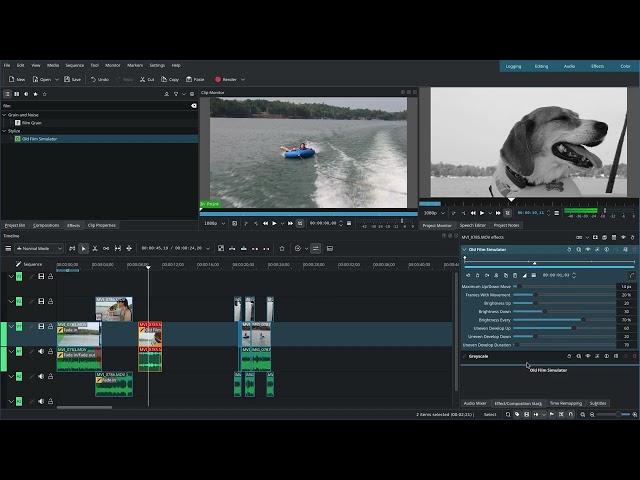
Task: Toggle Old Film Simulator effect visibility eye
Action: click(588, 249)
